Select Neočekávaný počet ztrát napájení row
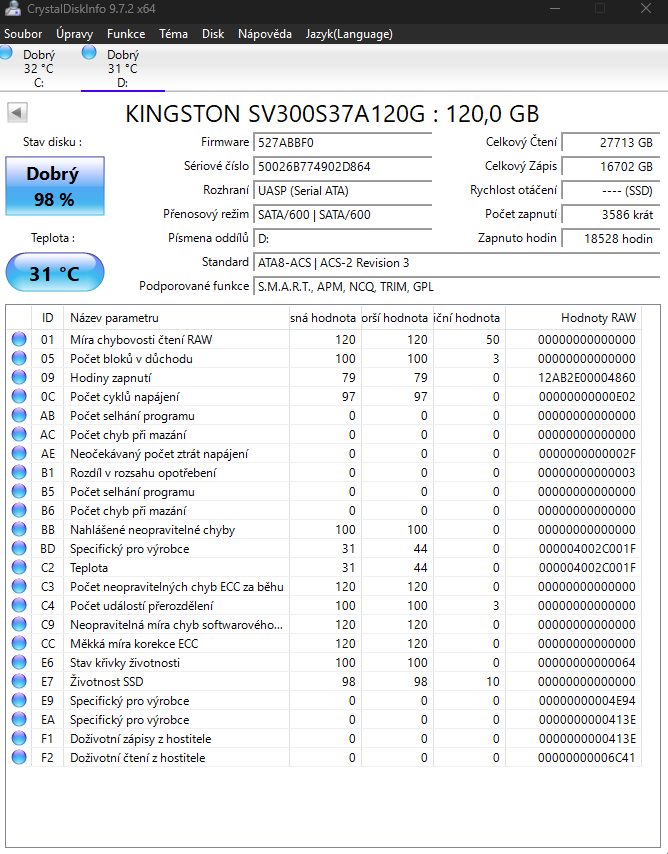The height and width of the screenshot is (854, 668). [x=324, y=454]
